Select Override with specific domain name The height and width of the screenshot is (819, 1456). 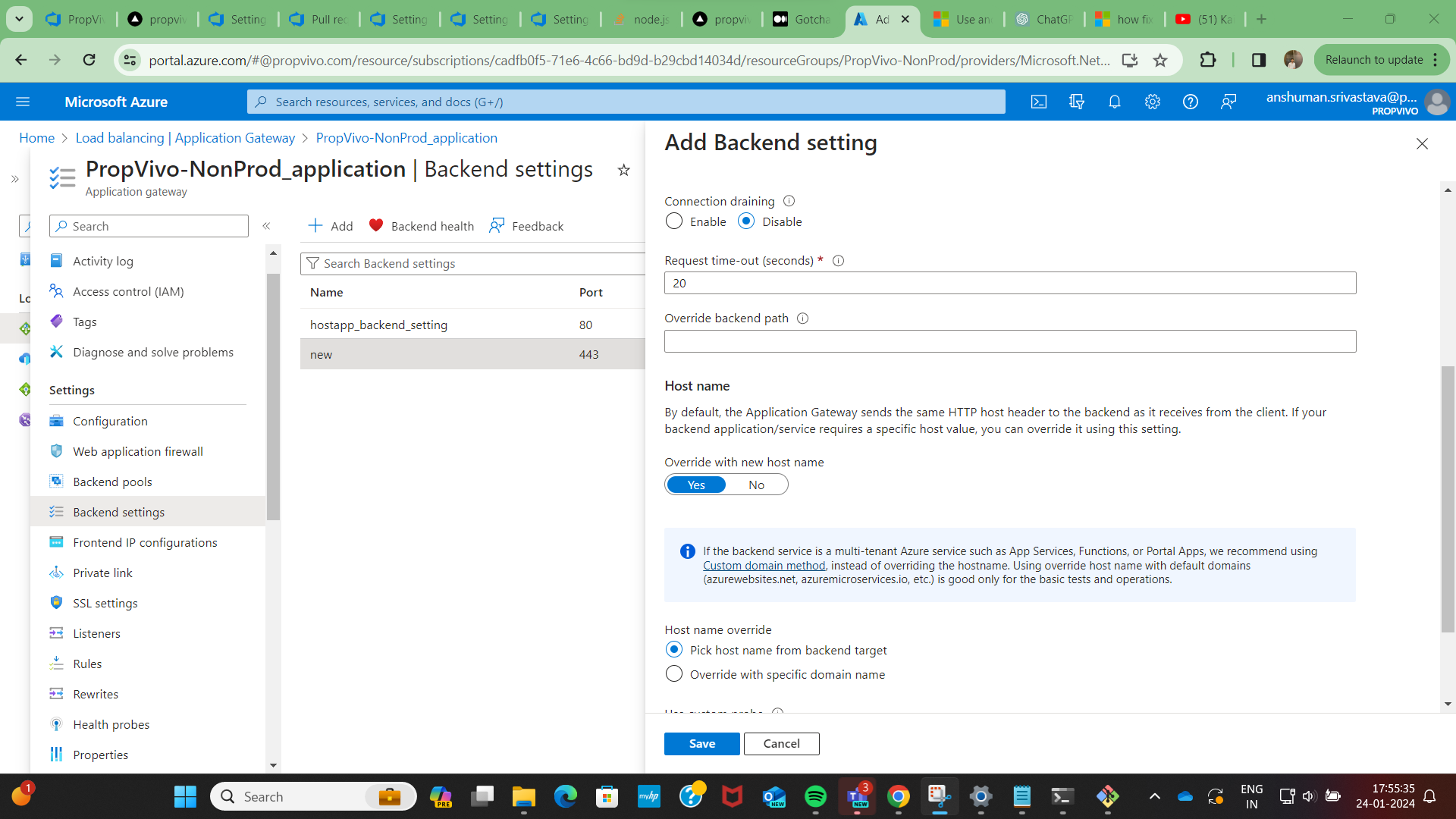(673, 674)
